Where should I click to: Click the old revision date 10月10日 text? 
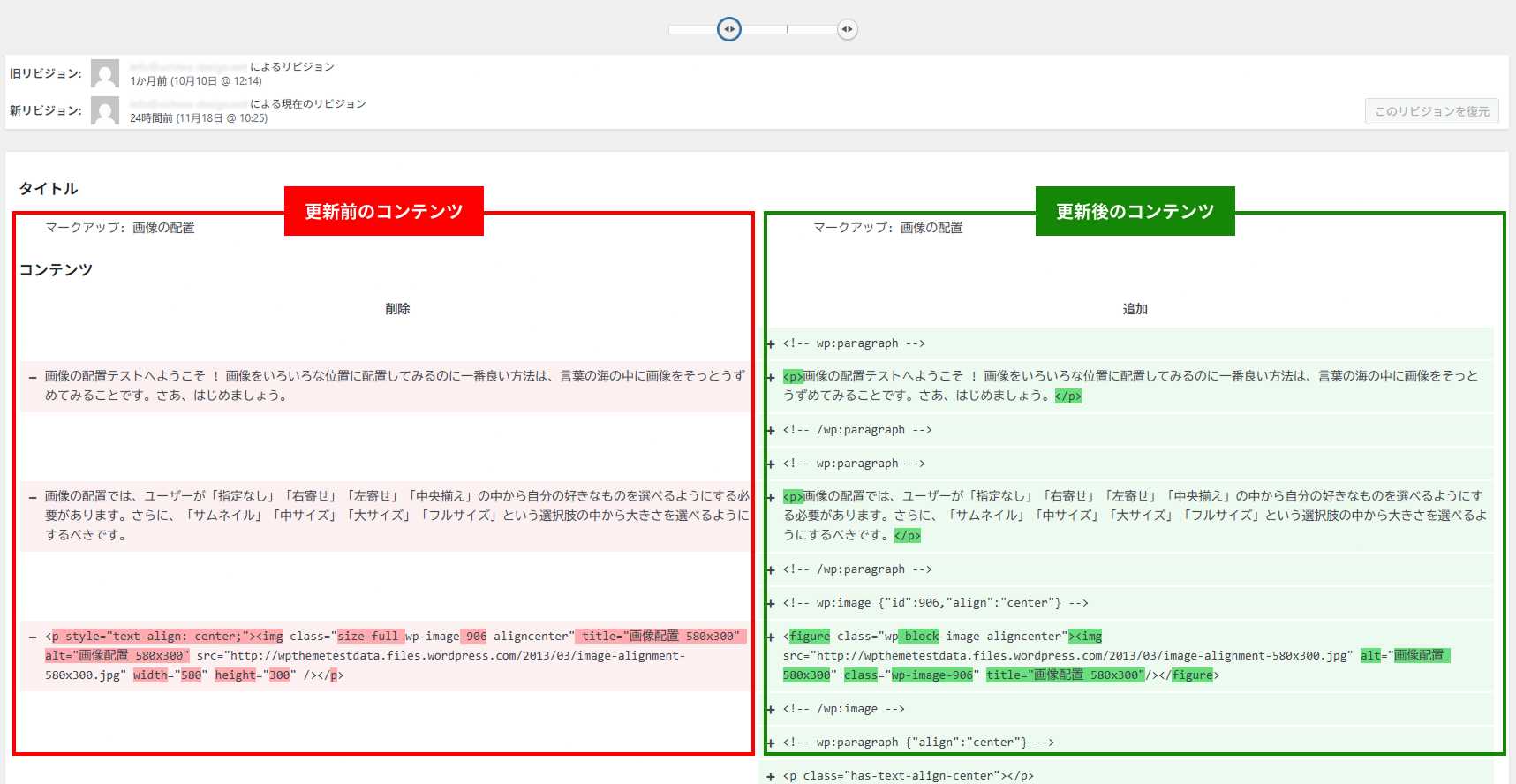coord(196,81)
